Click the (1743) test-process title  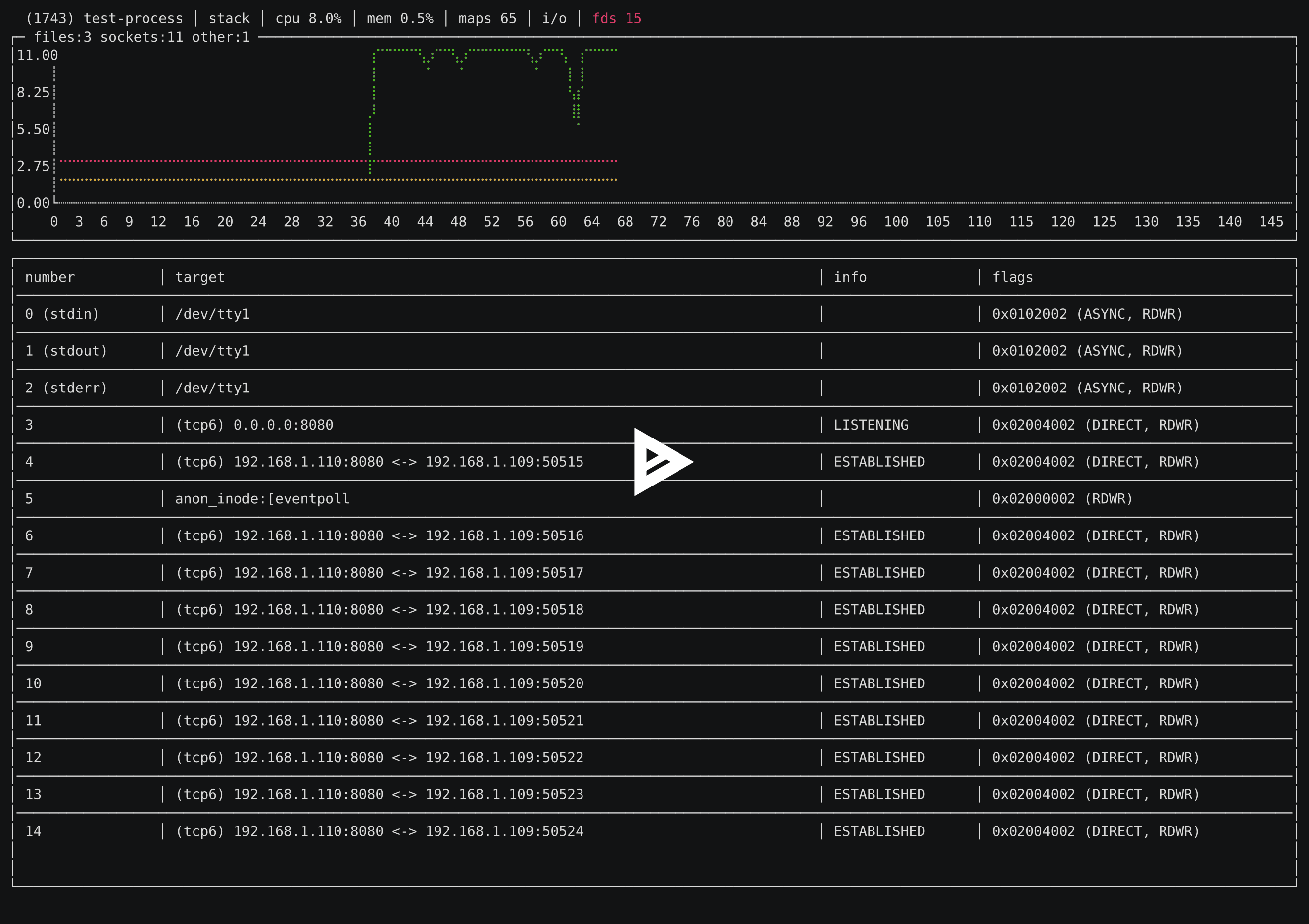coord(104,19)
